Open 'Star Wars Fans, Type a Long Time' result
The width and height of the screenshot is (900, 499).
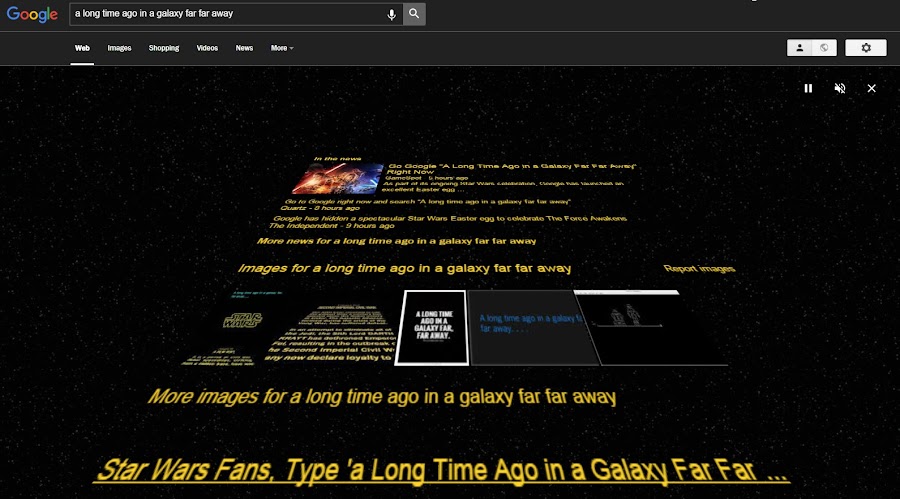click(442, 470)
